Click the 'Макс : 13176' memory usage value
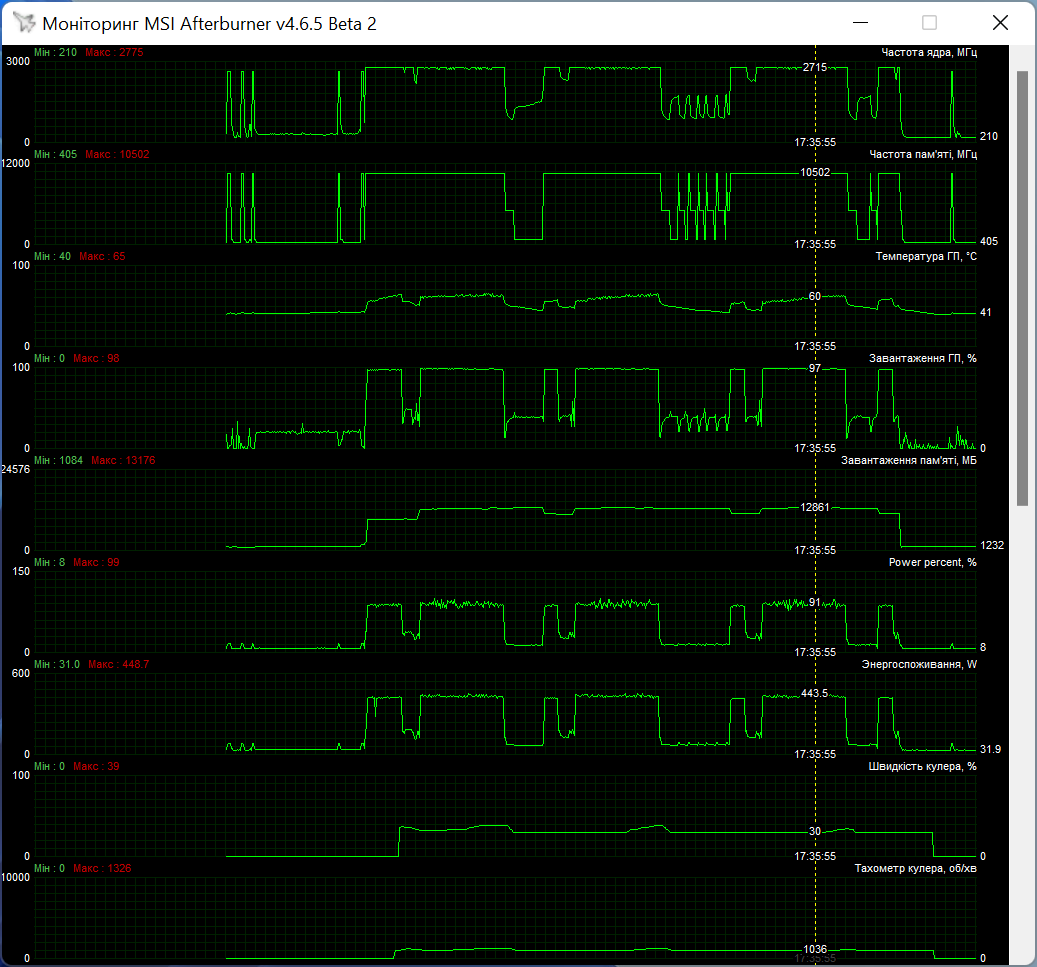 pos(123,460)
